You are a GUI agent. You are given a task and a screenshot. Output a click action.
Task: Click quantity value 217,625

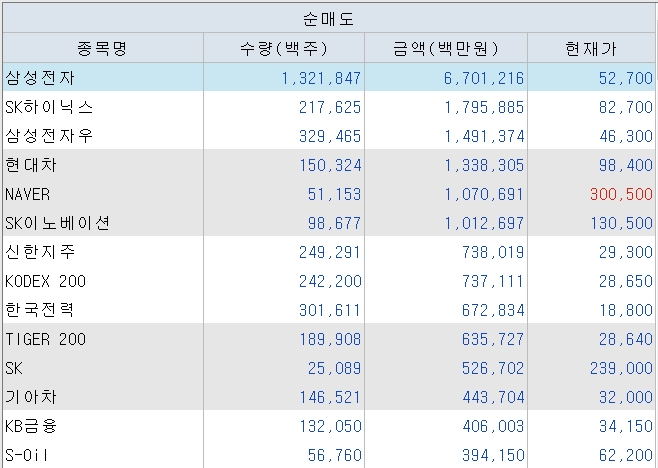click(330, 107)
